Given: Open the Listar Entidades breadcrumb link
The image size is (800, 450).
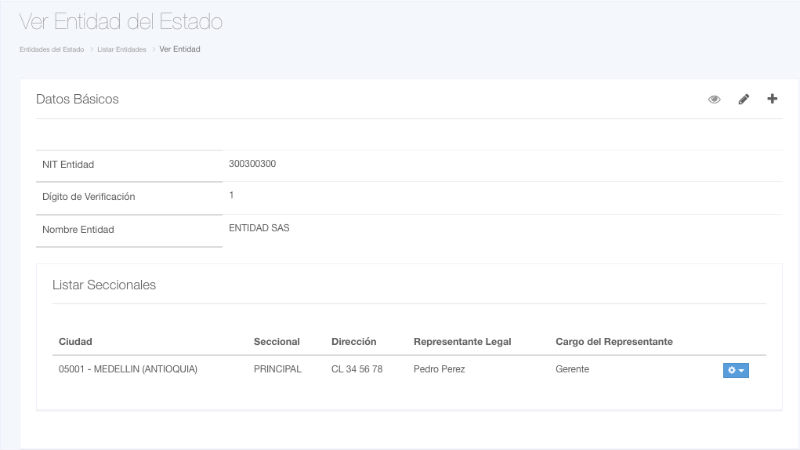Looking at the screenshot, I should 122,49.
